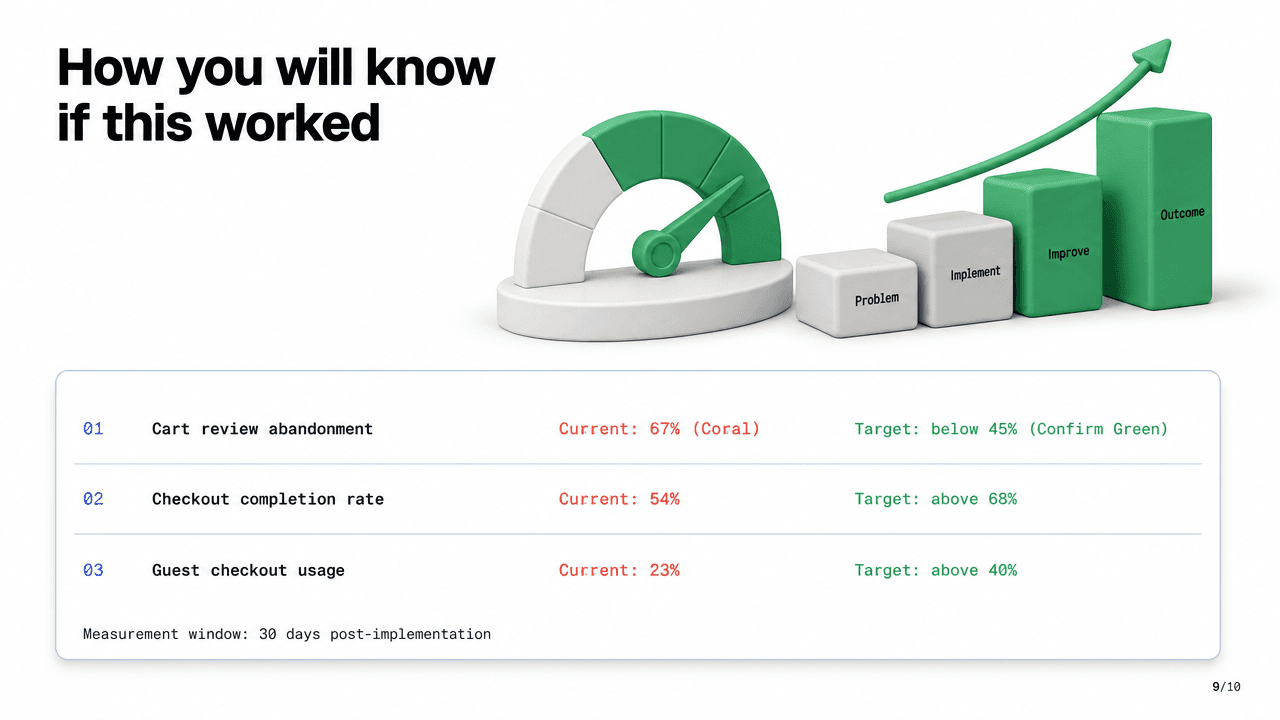Click the Measurement window footnote
The height and width of the screenshot is (720, 1280).
pos(287,634)
